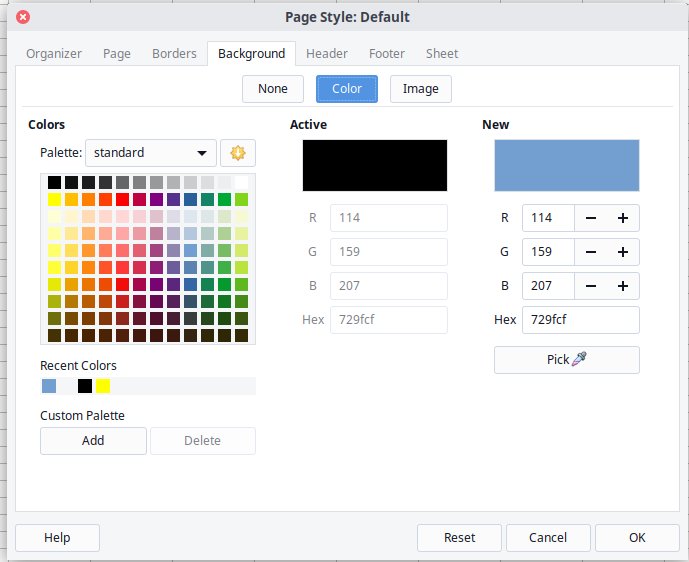Screen dimensions: 689x562
Task: Click the Active color preview box
Action: [x=375, y=166]
